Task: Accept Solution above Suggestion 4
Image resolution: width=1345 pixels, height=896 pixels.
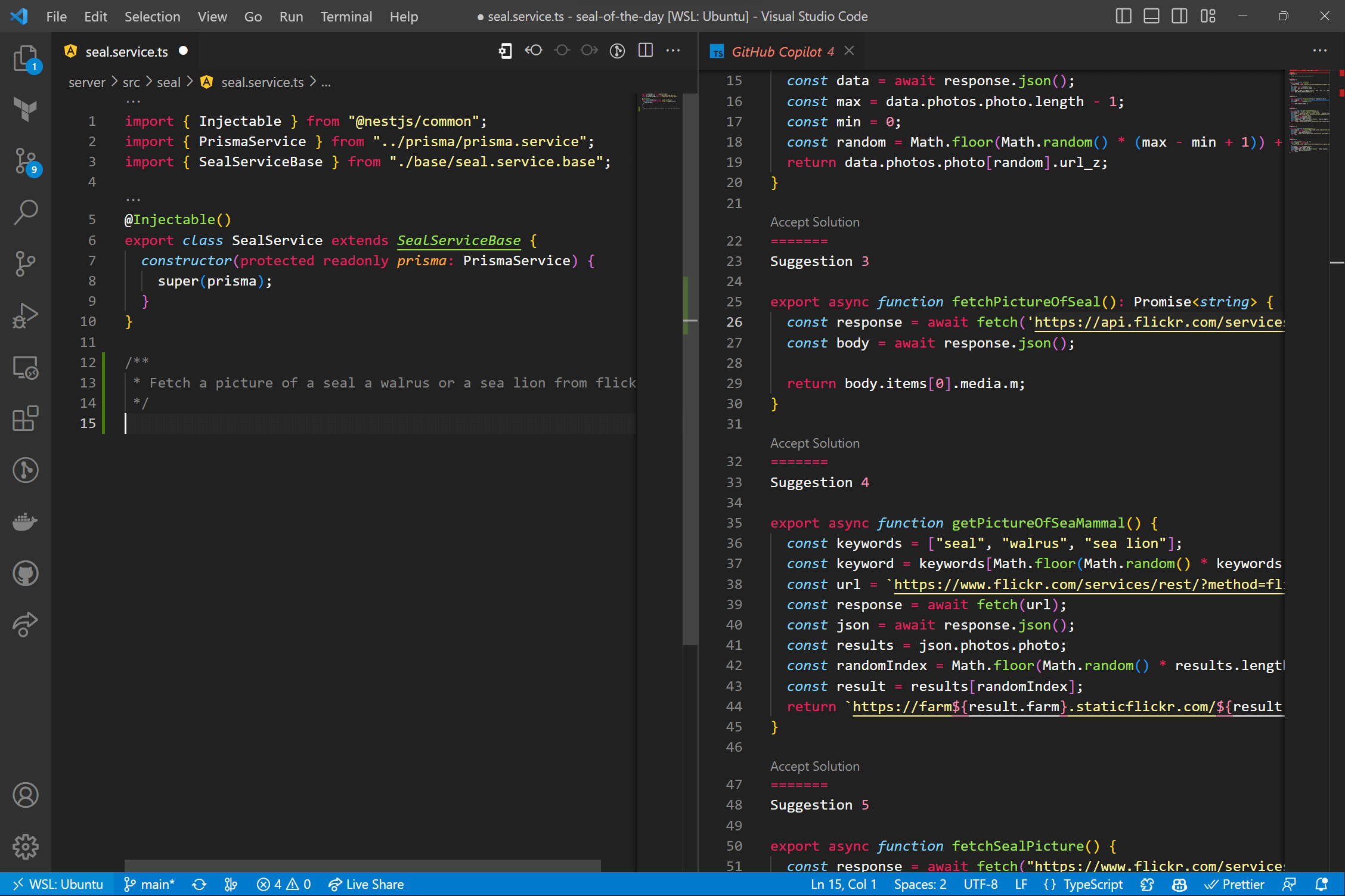Action: click(x=814, y=443)
